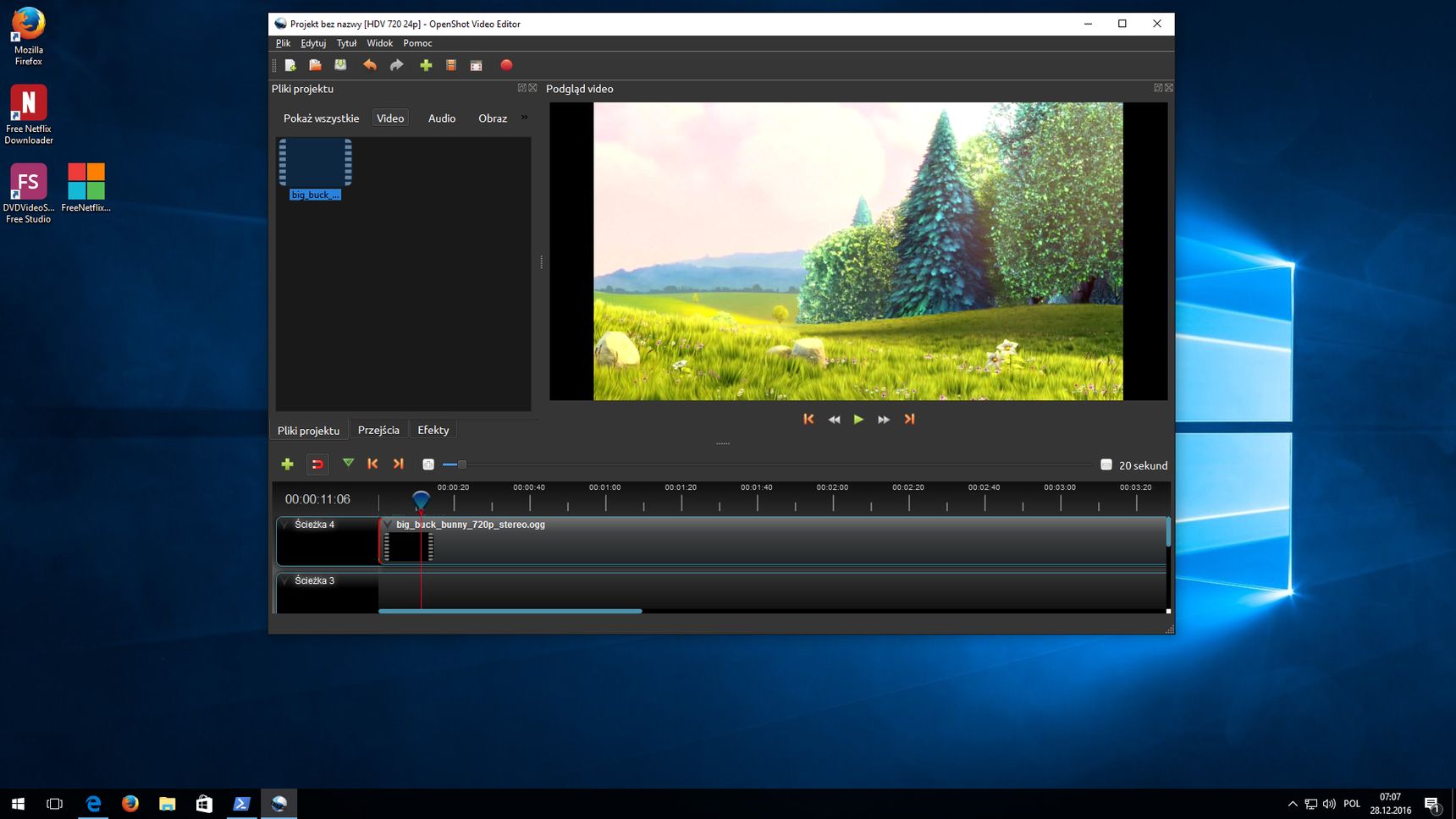This screenshot has width=1456, height=819.
Task: Click the New Project toolbar icon
Action: (290, 65)
